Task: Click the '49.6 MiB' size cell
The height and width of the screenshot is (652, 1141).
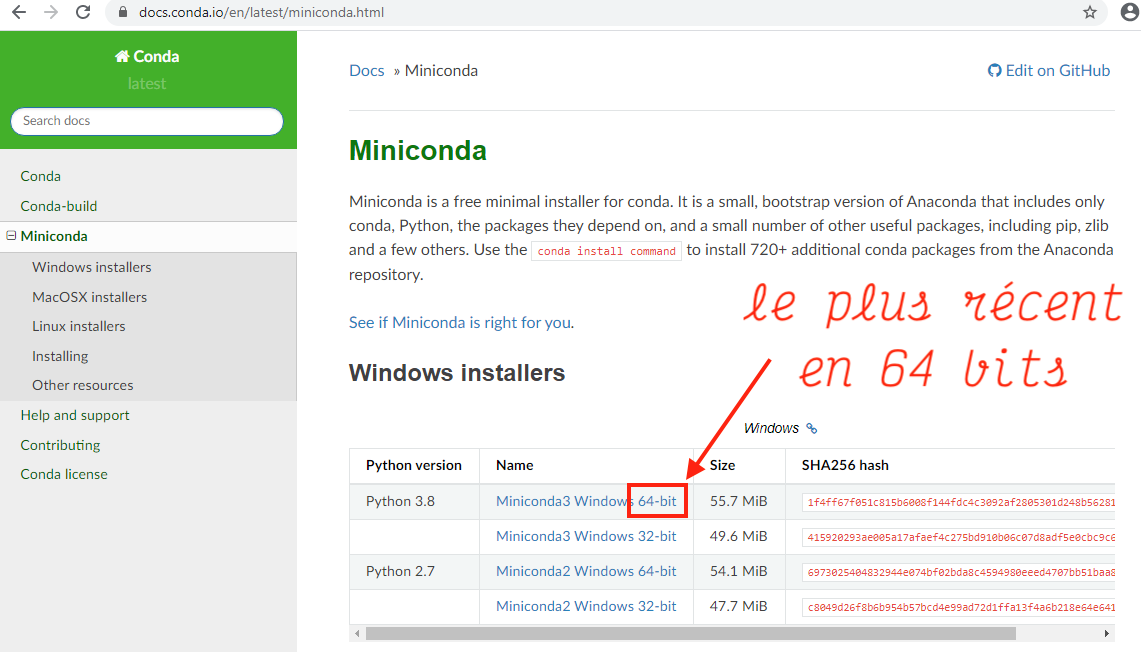Action: [739, 536]
